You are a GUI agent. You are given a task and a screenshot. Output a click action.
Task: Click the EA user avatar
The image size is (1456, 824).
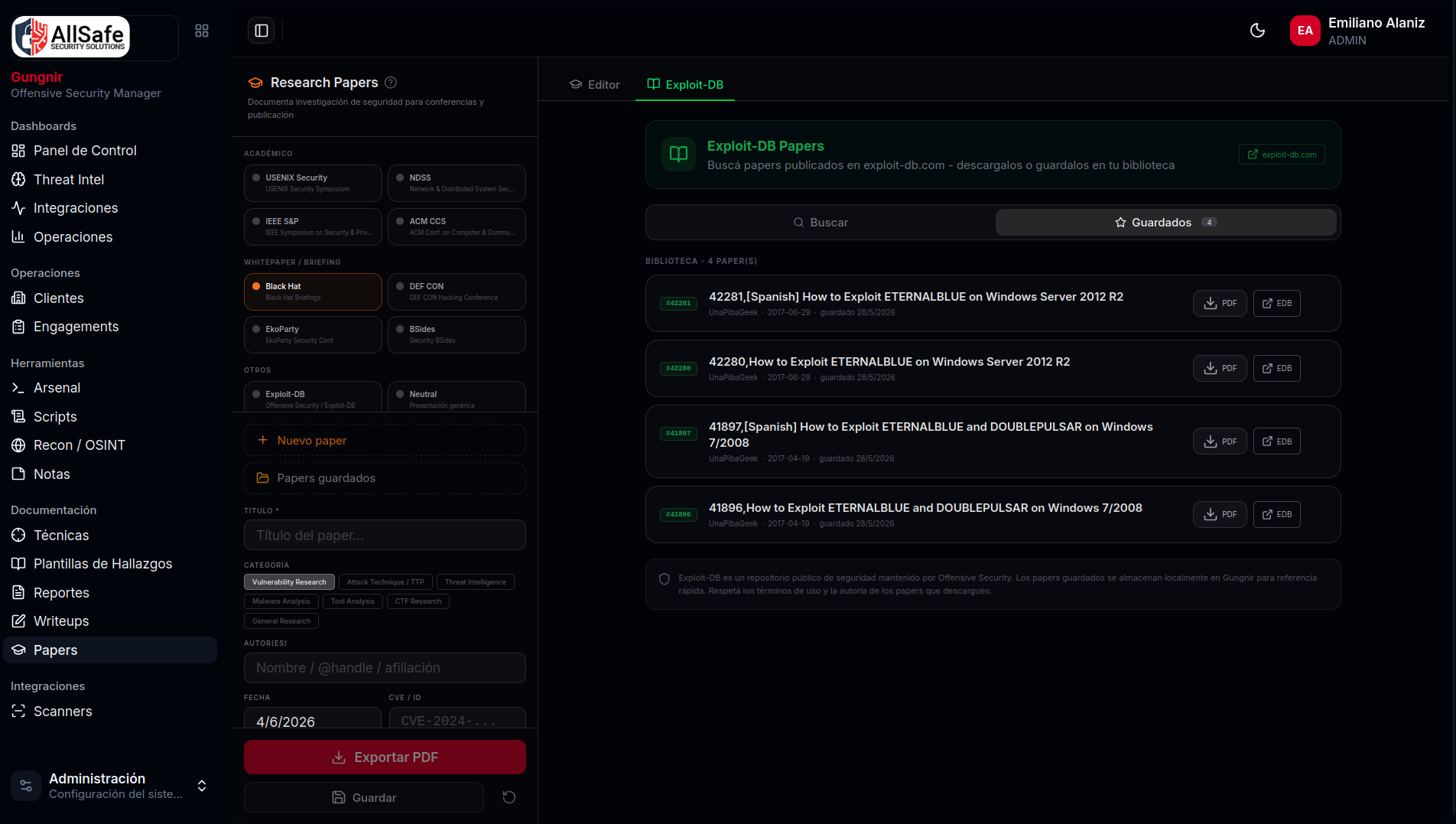tap(1305, 31)
